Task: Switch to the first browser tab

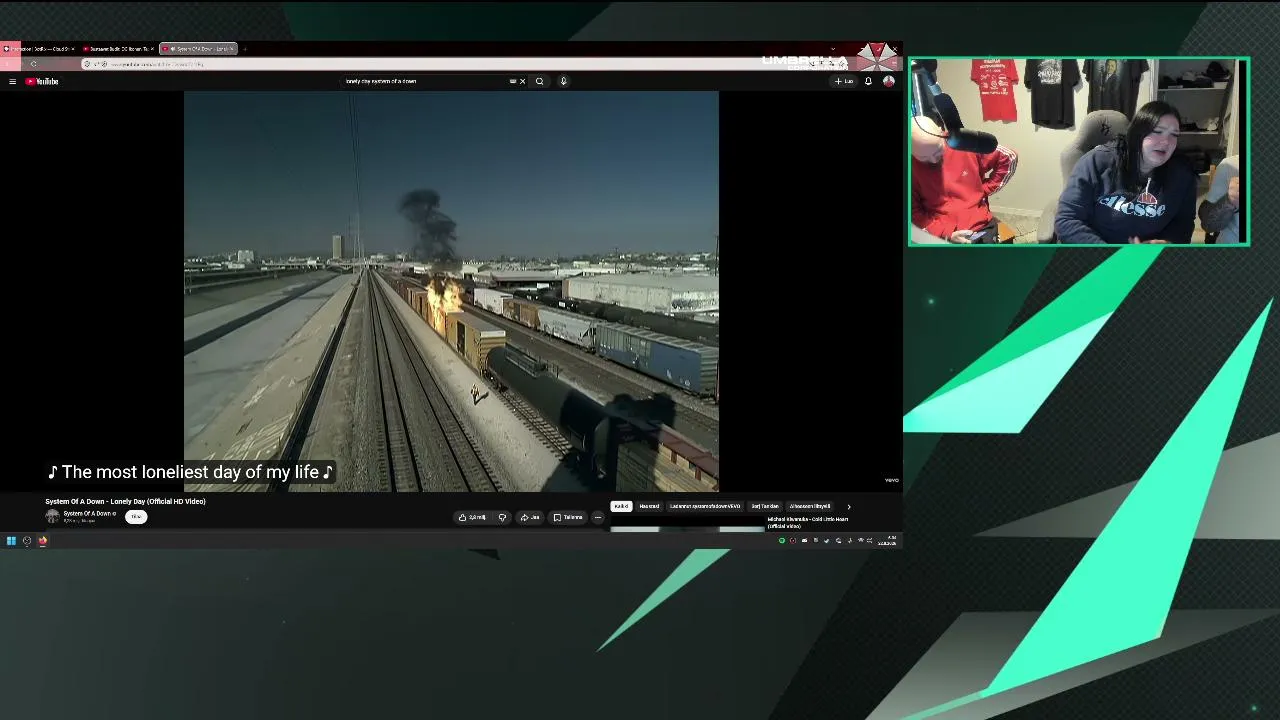Action: 40,48
